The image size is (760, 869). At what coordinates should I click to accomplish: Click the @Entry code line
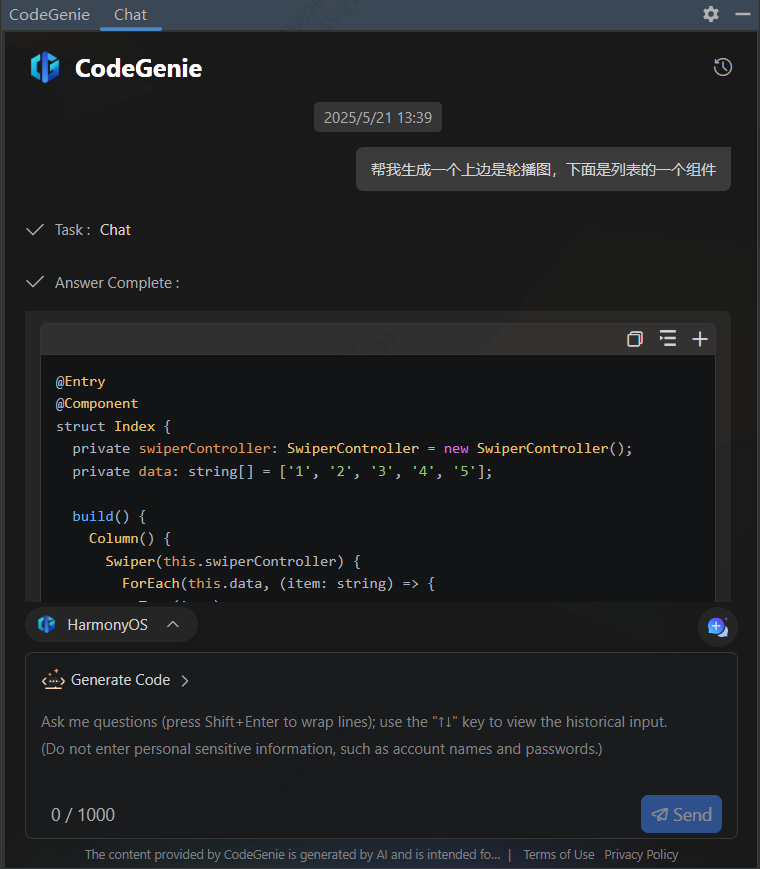tap(80, 381)
